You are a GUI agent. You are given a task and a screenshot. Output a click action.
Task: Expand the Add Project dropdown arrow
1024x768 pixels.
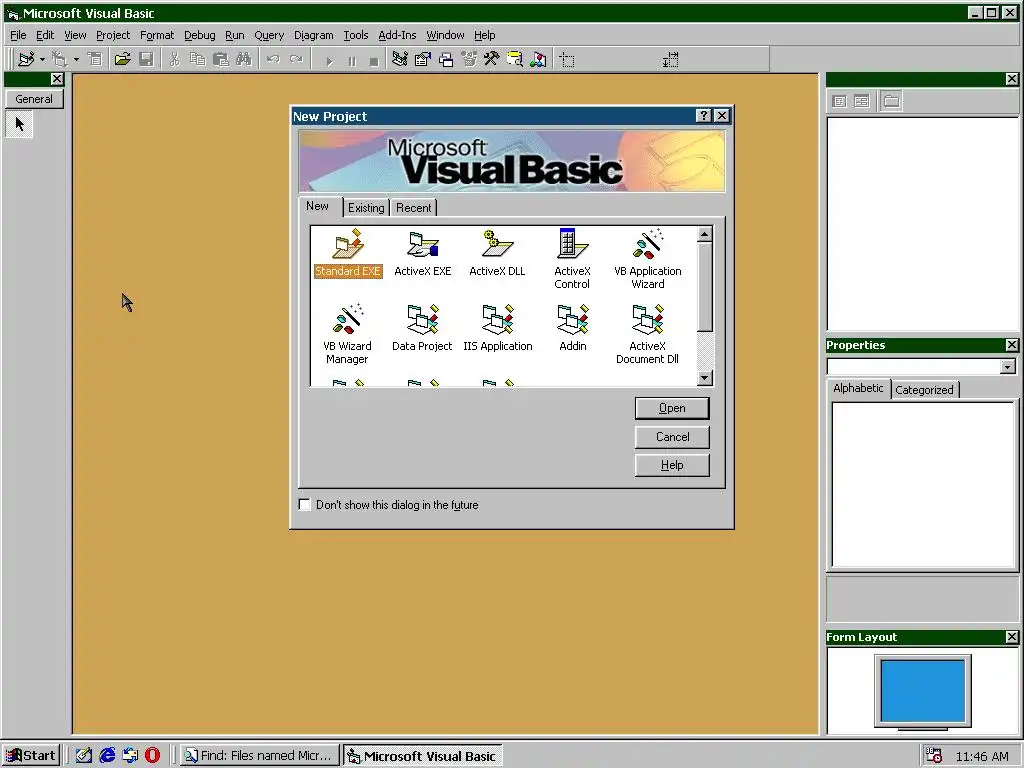[x=42, y=59]
